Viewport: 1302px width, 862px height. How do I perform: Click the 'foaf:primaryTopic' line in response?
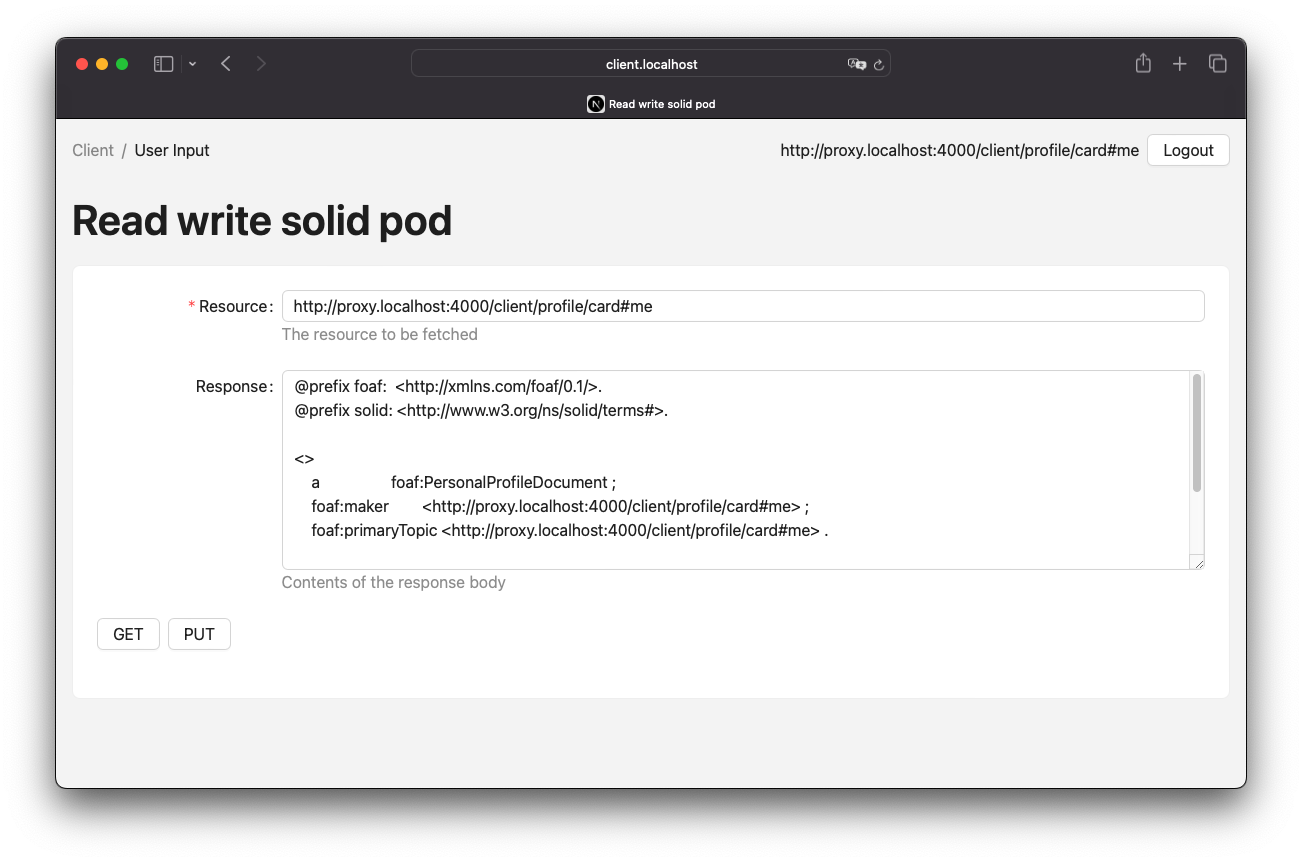click(570, 530)
